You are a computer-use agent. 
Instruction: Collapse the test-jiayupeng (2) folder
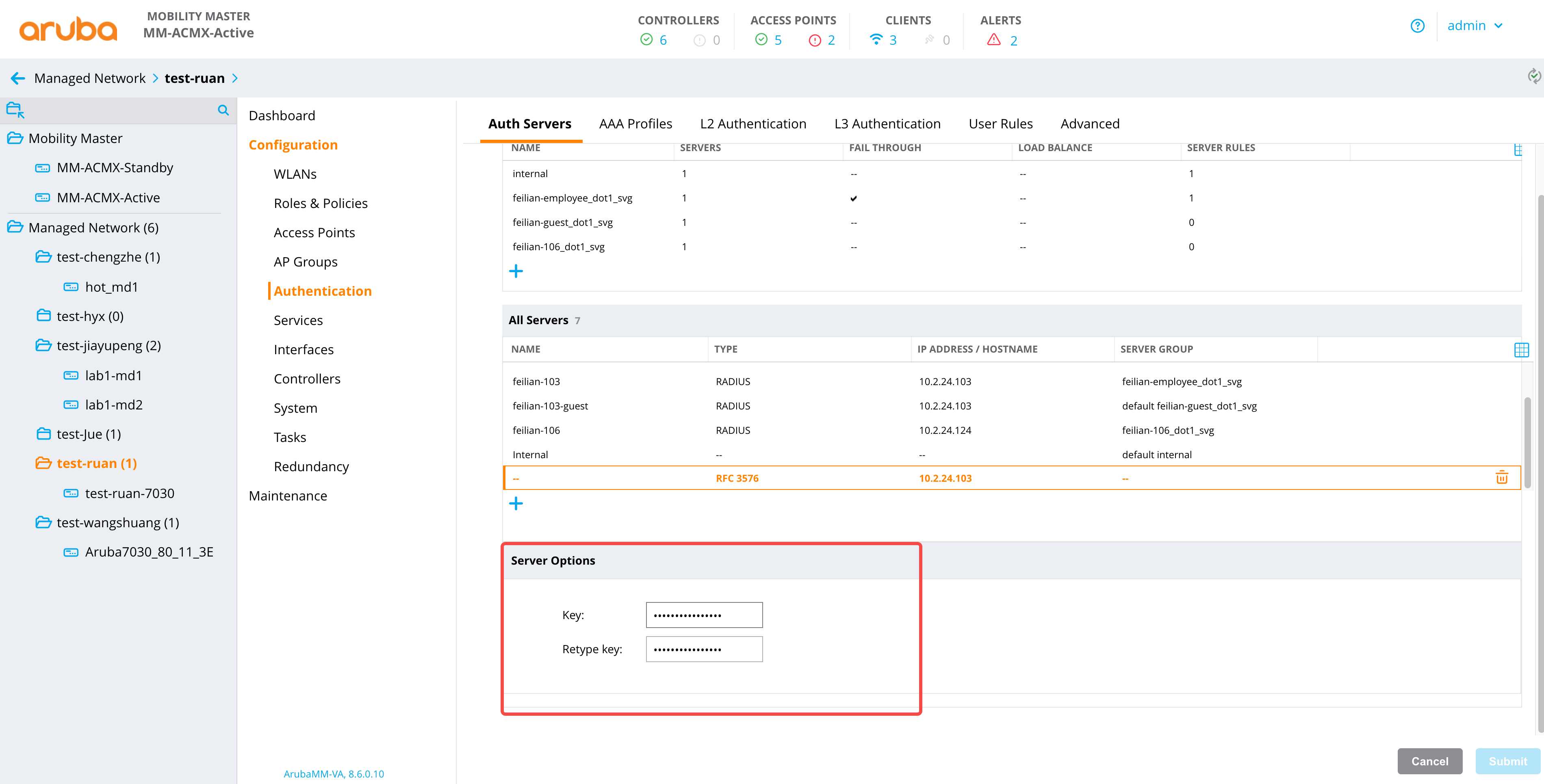click(43, 345)
